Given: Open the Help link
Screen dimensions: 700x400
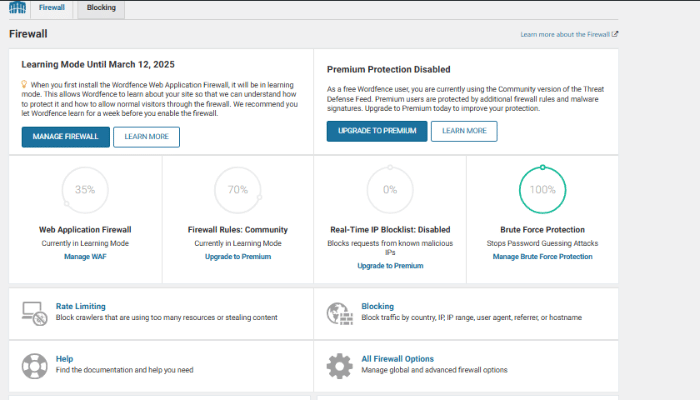Looking at the screenshot, I should [64, 359].
